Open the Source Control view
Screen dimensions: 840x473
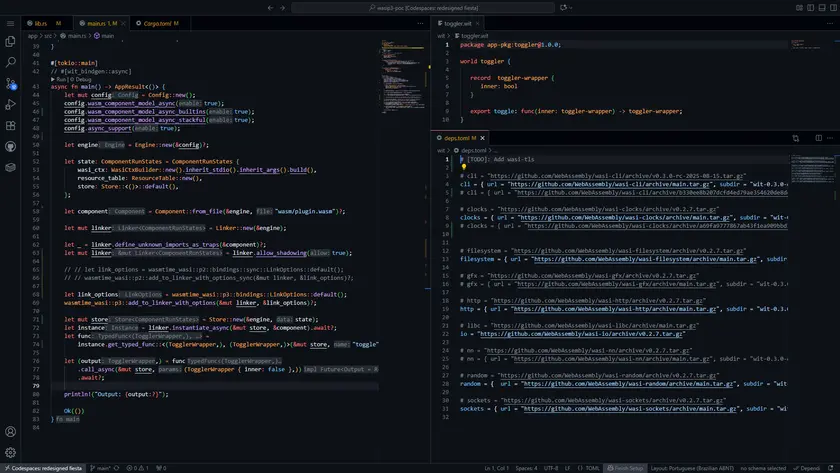pos(11,84)
